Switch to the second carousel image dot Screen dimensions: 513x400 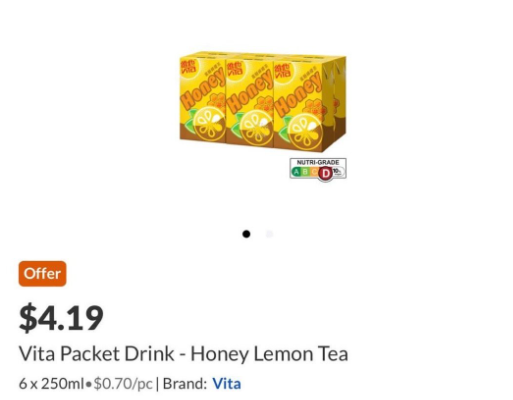269,234
